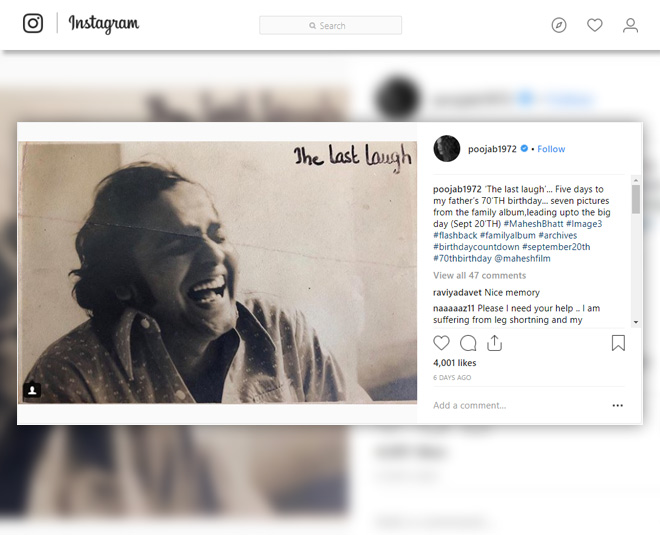
Task: Open the Explore compass icon
Action: tap(559, 25)
